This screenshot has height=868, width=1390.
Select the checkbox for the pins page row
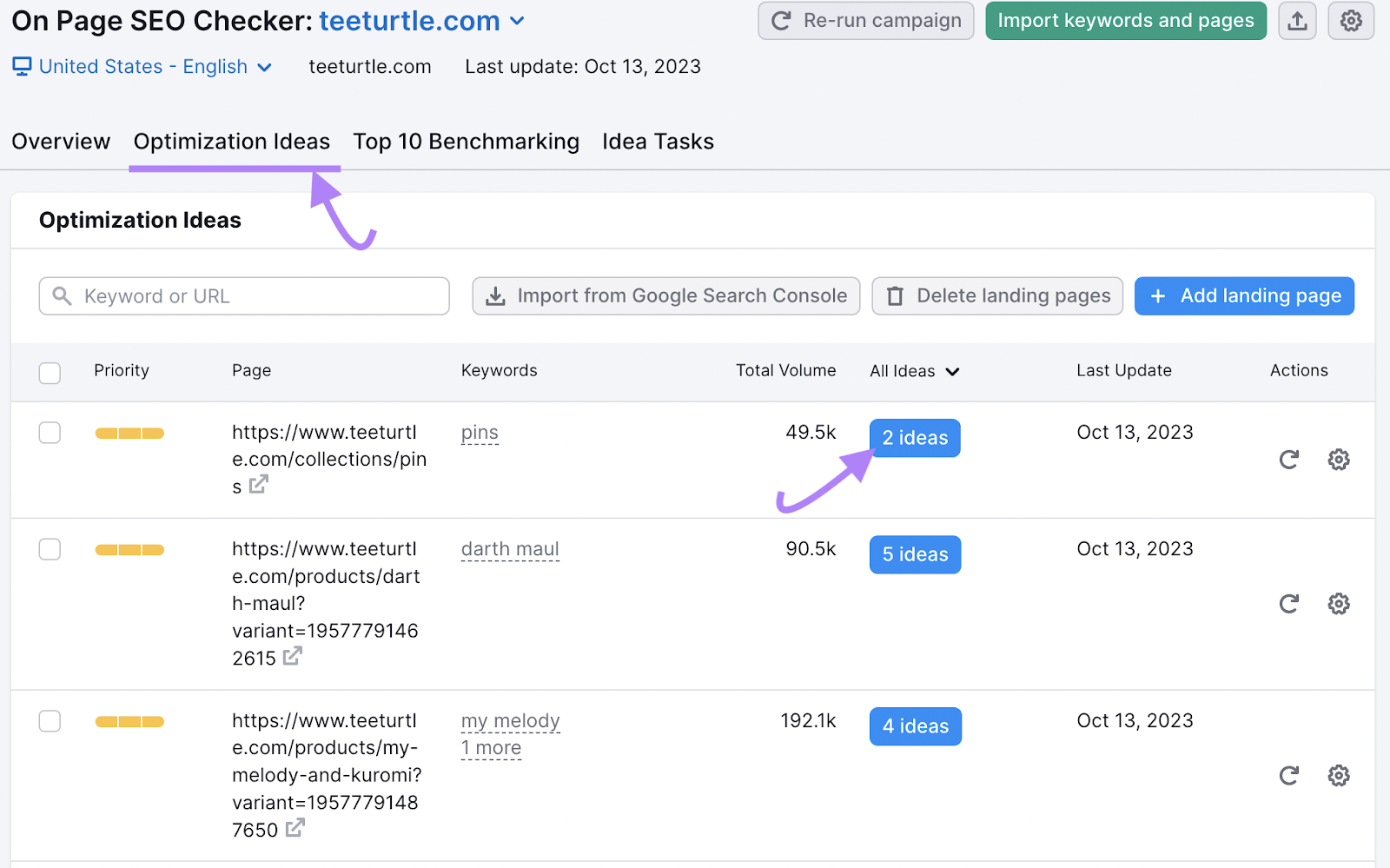pyautogui.click(x=50, y=432)
